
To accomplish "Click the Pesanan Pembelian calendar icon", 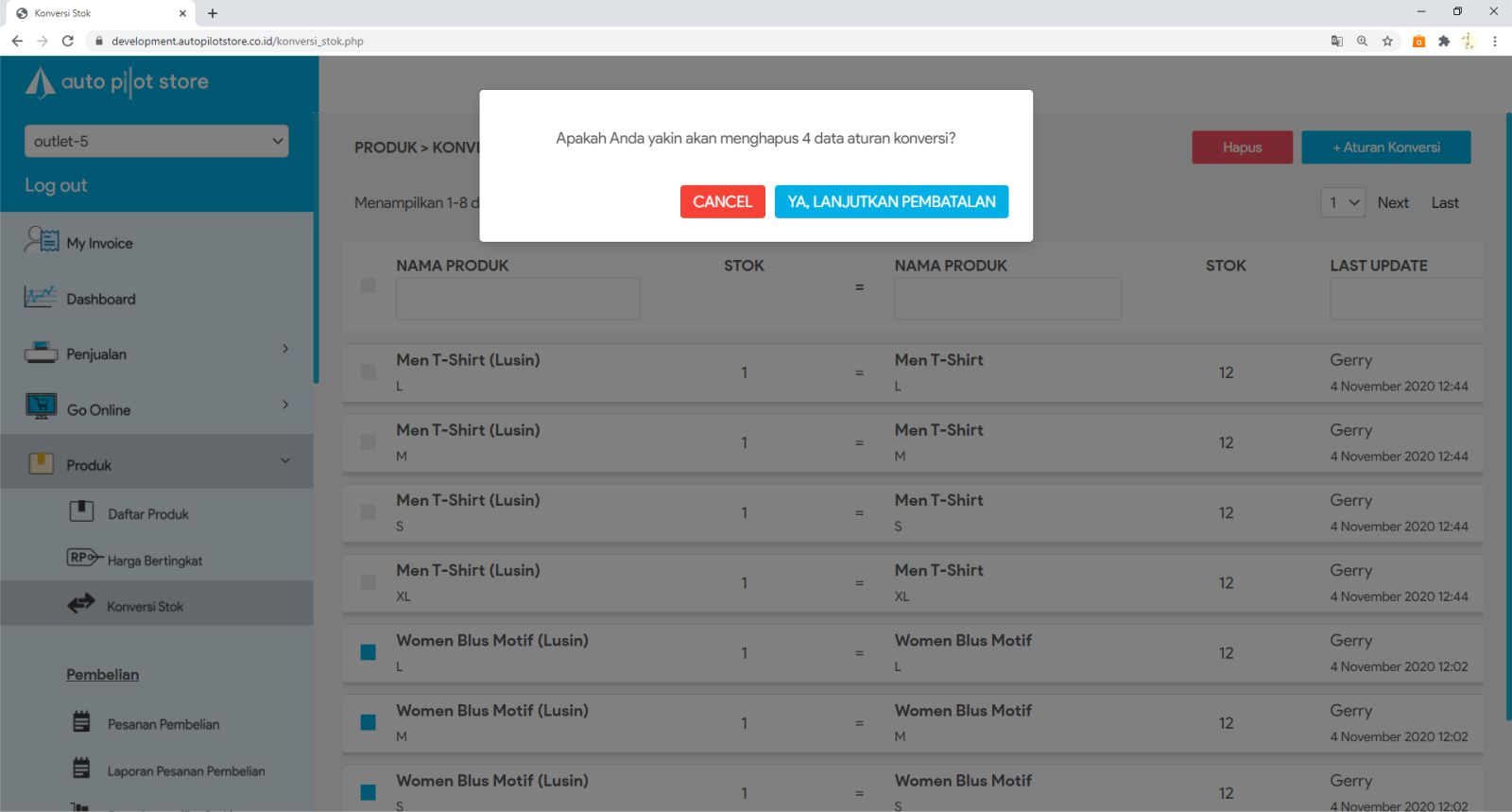I will [81, 722].
